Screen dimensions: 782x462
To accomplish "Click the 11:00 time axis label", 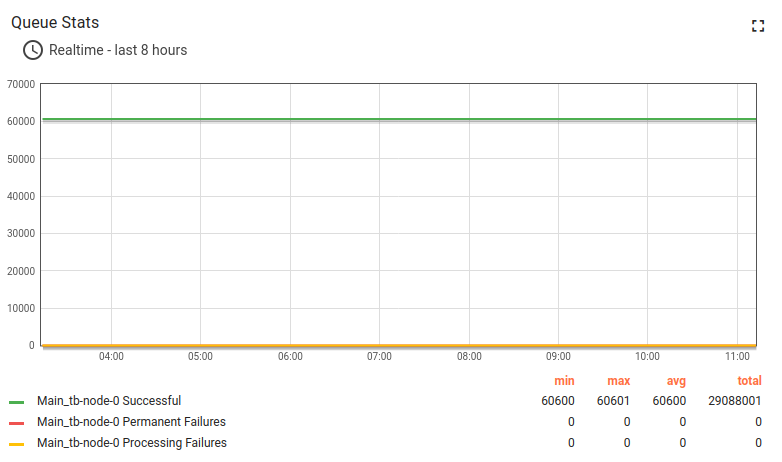I will (737, 356).
